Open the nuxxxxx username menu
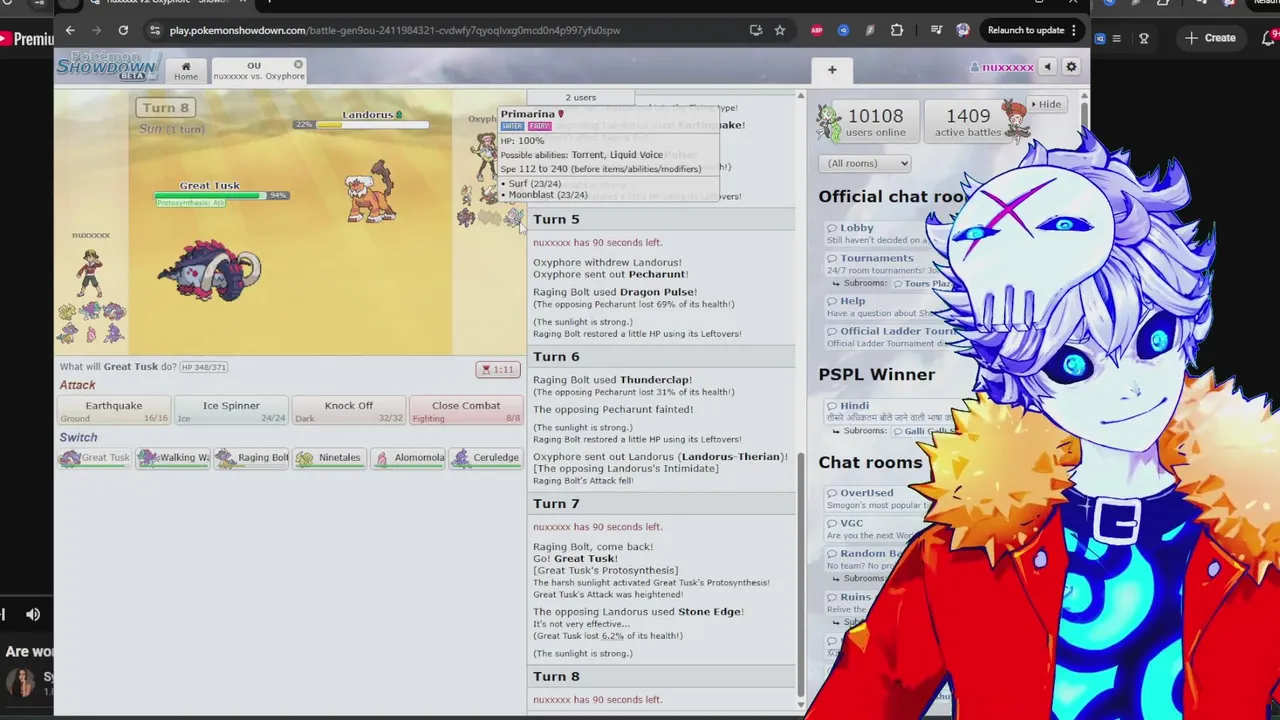Screen dimensions: 1280x720 (x=1002, y=67)
